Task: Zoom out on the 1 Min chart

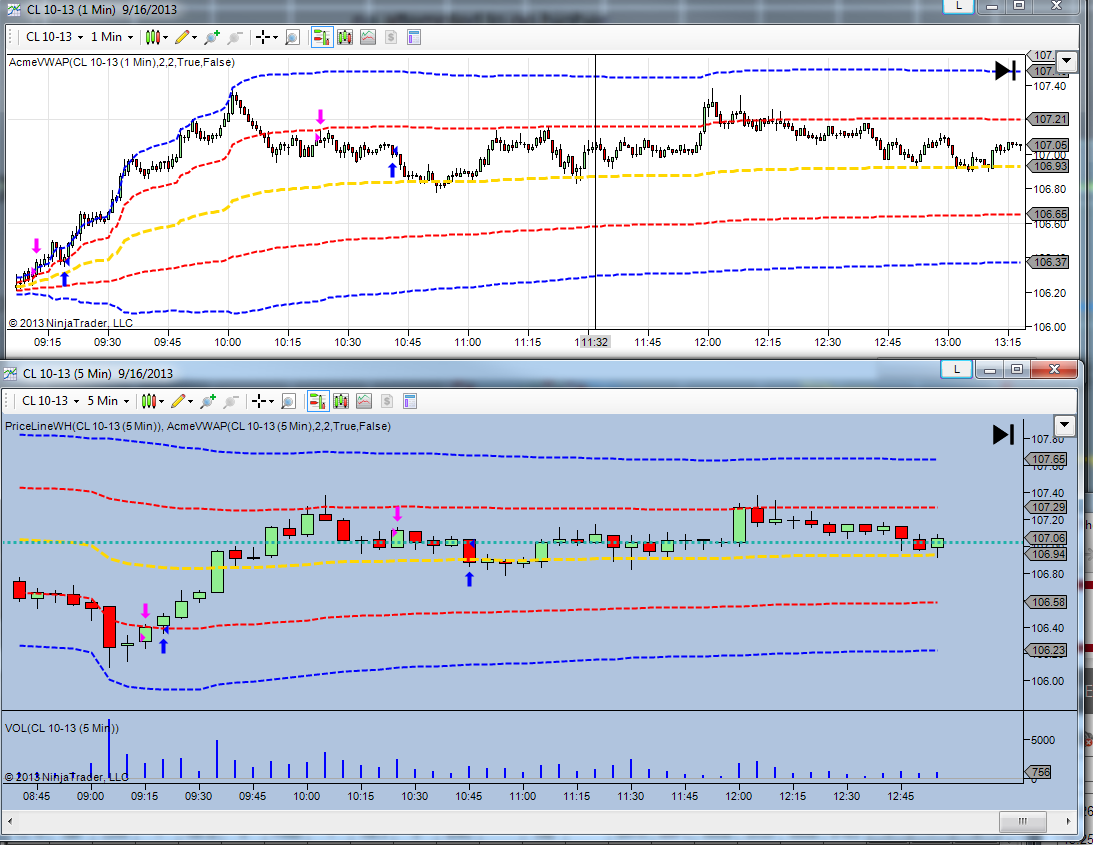Action: coord(235,37)
